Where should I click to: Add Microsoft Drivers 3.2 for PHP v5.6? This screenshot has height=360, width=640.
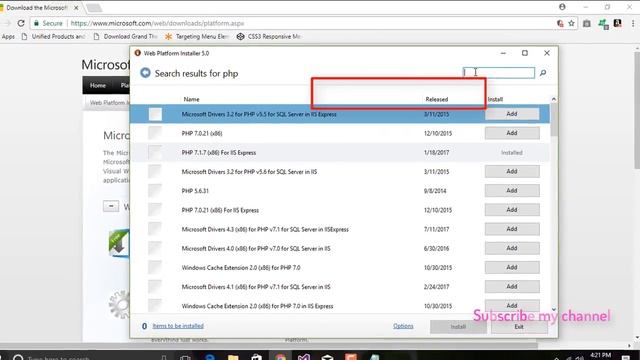click(512, 171)
